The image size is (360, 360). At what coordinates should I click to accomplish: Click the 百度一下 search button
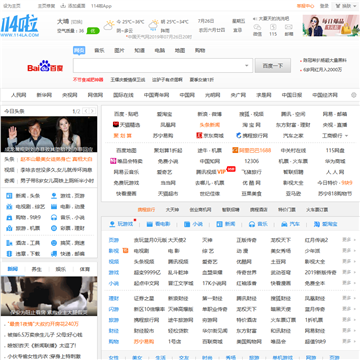tap(273, 66)
